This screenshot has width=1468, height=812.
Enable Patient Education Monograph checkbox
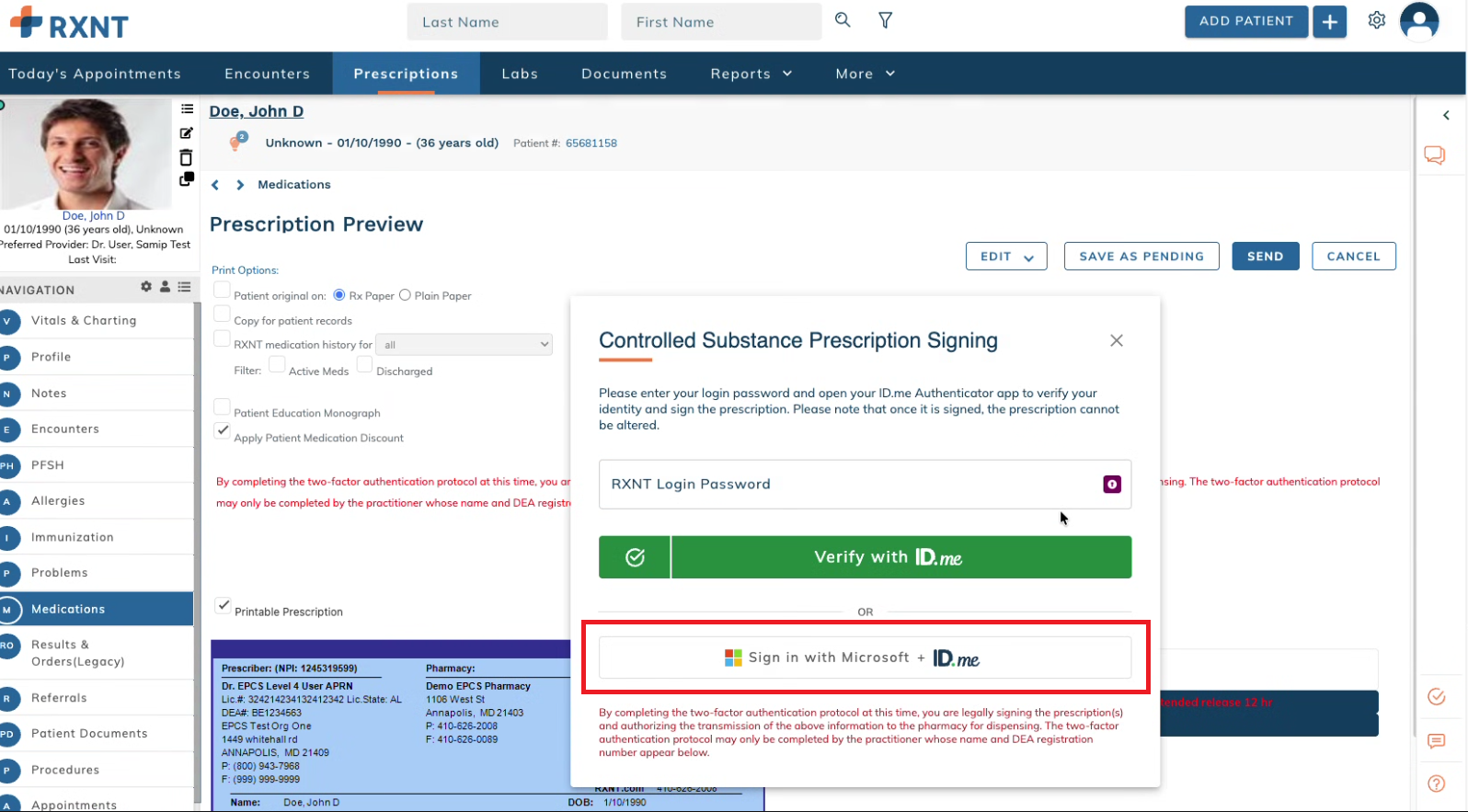[223, 406]
